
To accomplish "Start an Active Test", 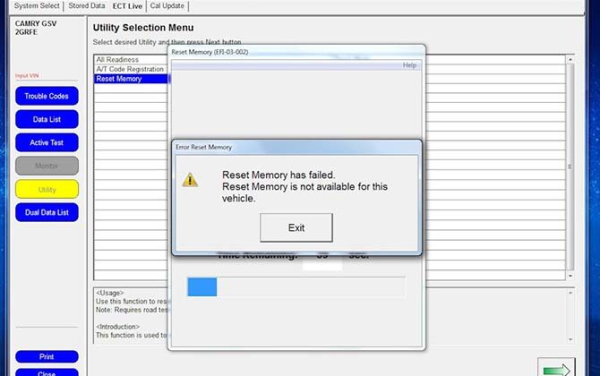I will point(47,143).
